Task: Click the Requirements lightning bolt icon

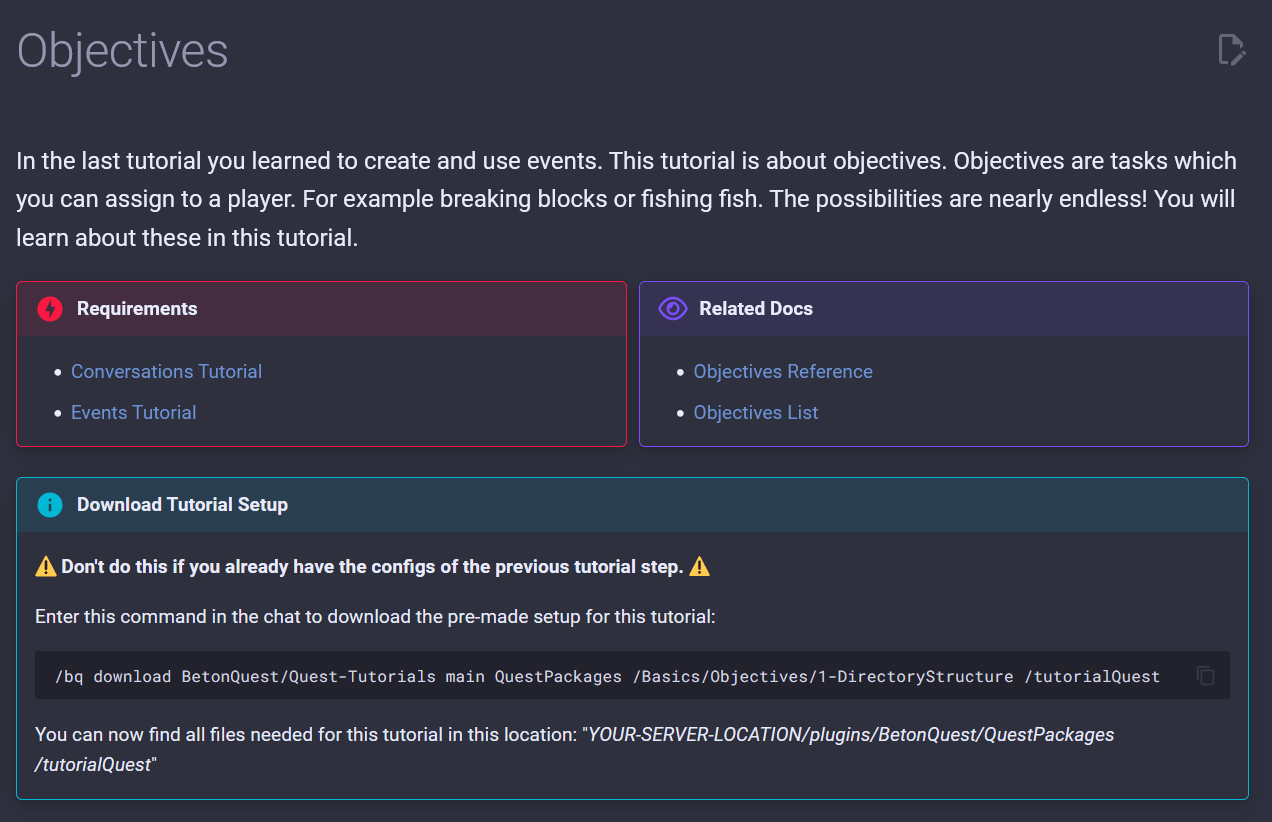Action: pos(49,309)
